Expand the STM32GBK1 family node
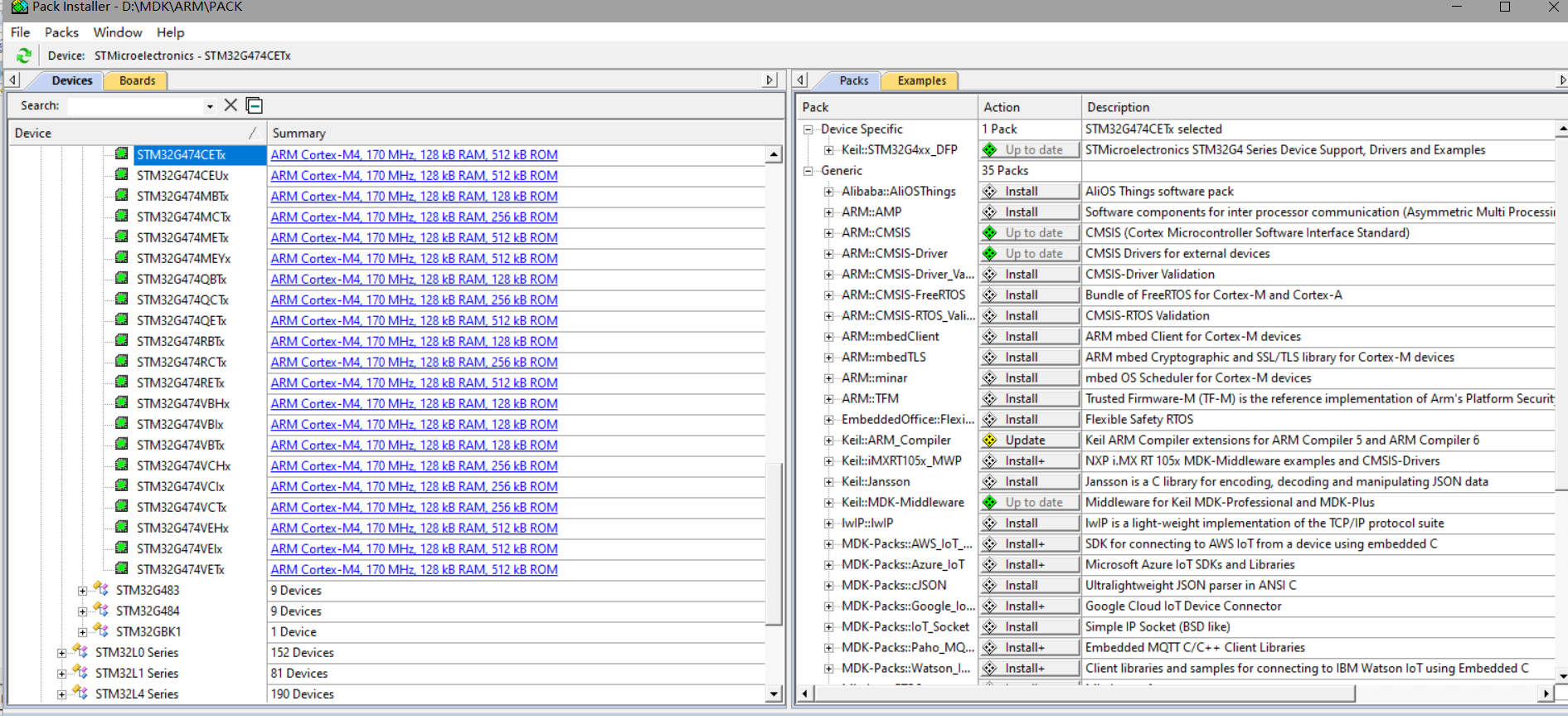This screenshot has width=1568, height=716. pos(82,632)
